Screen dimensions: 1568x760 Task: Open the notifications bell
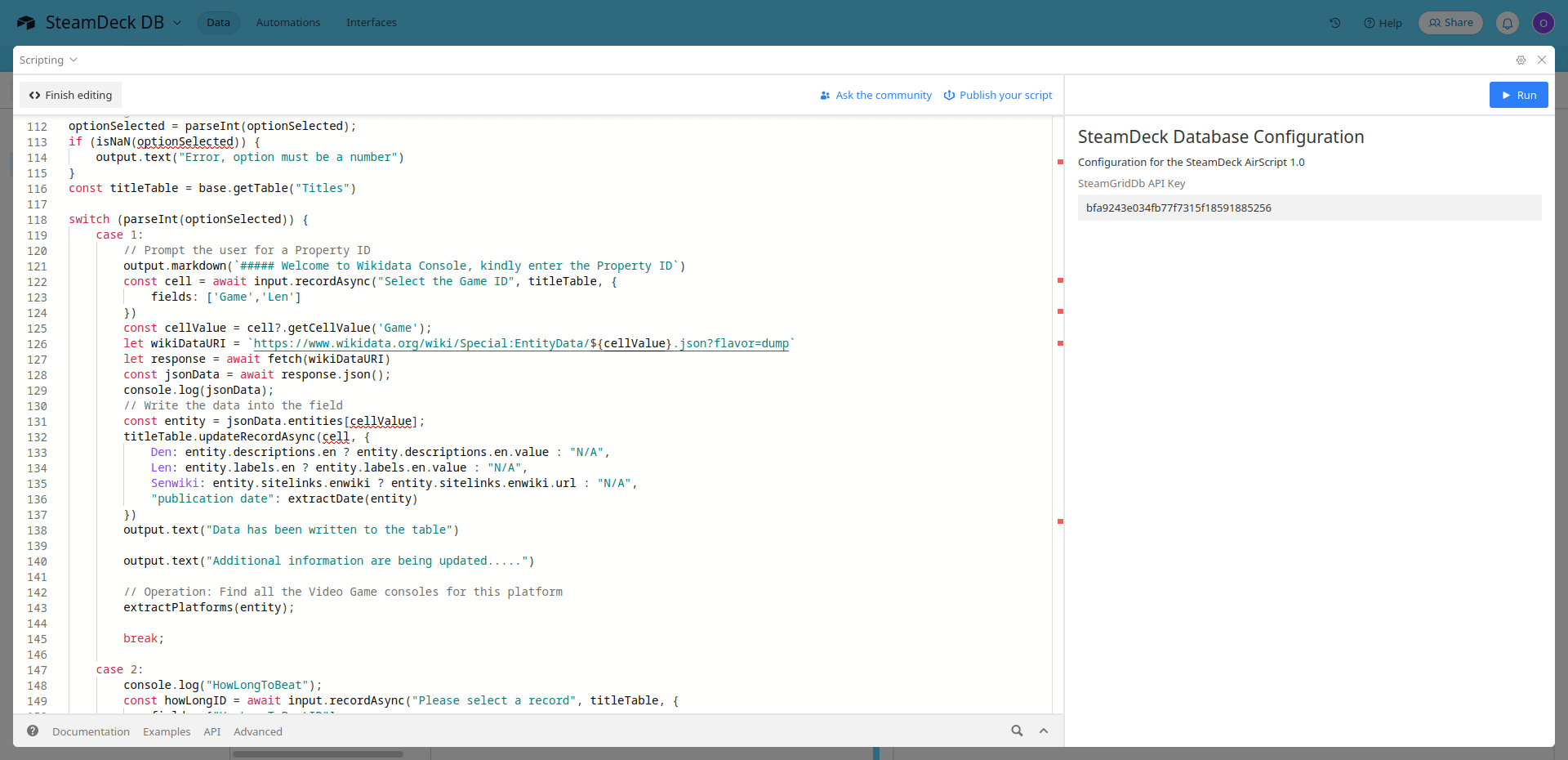[x=1508, y=23]
